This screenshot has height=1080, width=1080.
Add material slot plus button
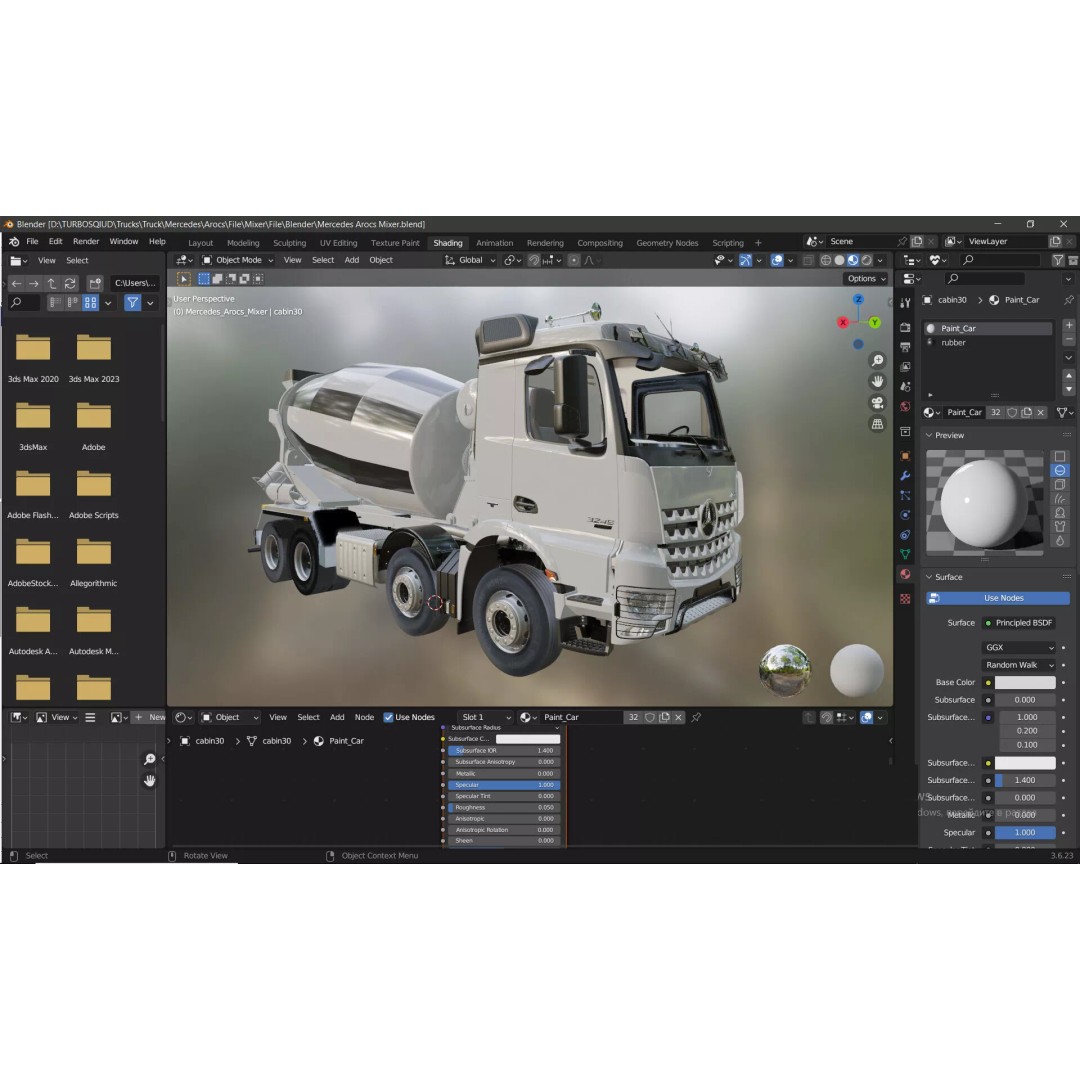tap(1068, 325)
